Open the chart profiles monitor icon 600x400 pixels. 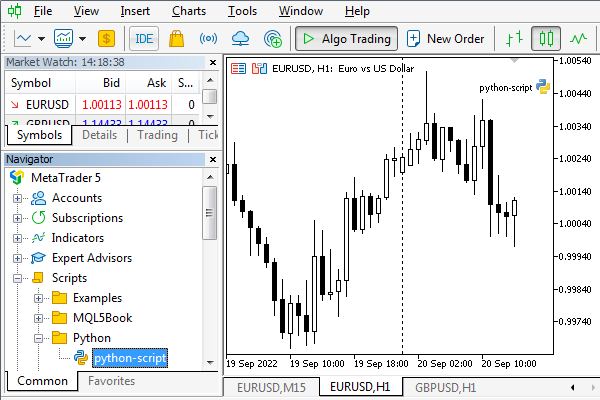pos(64,39)
